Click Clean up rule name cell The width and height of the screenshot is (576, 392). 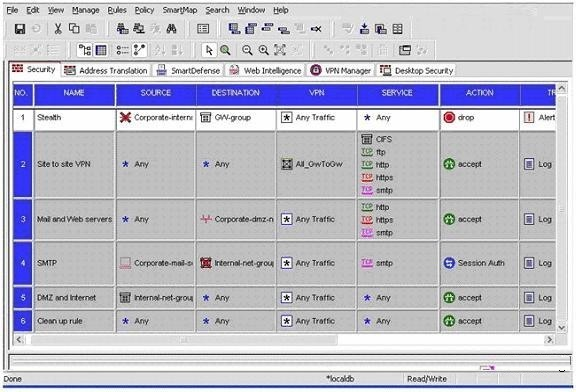point(74,321)
